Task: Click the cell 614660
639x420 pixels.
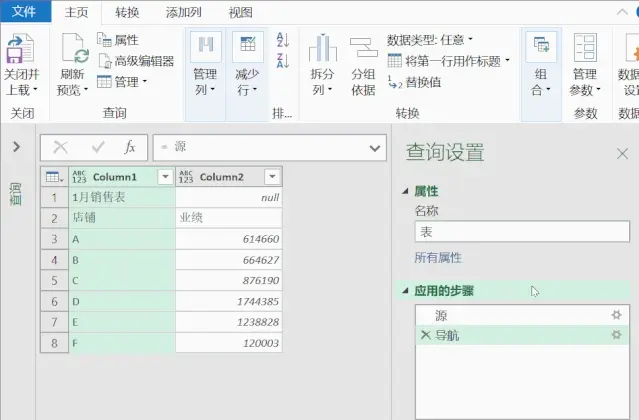Action: (229, 239)
